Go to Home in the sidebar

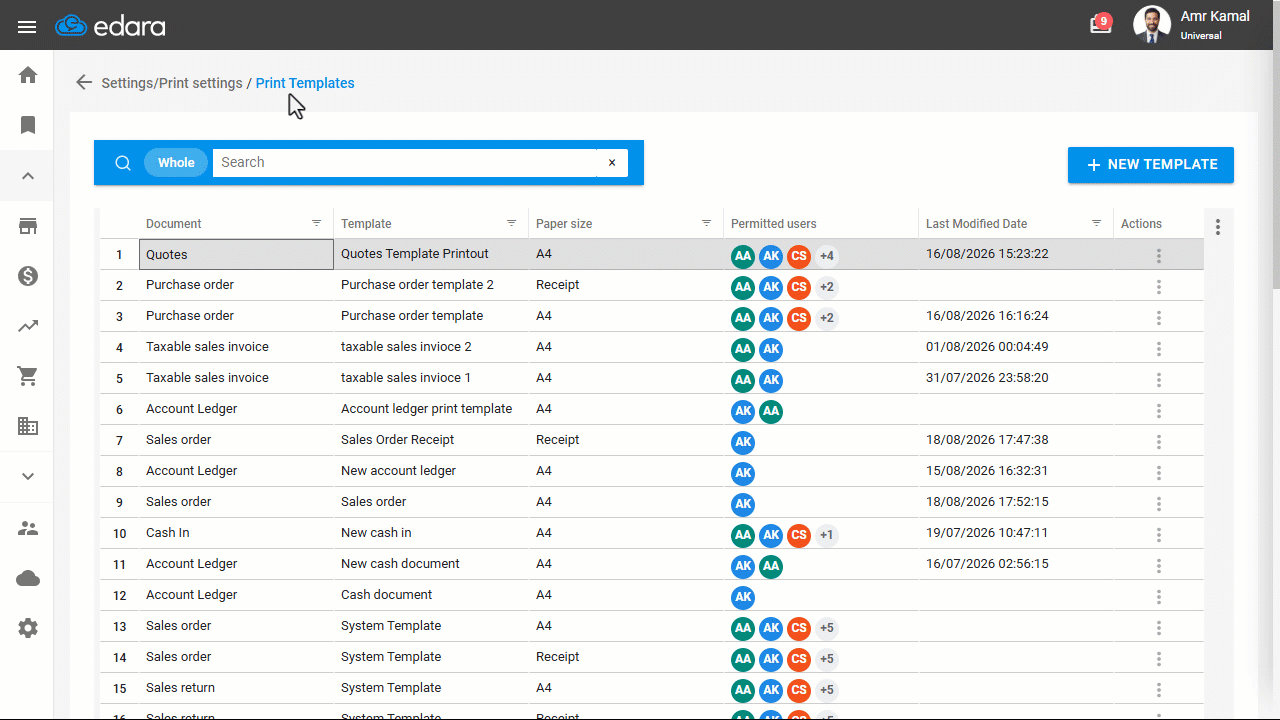(x=28, y=75)
